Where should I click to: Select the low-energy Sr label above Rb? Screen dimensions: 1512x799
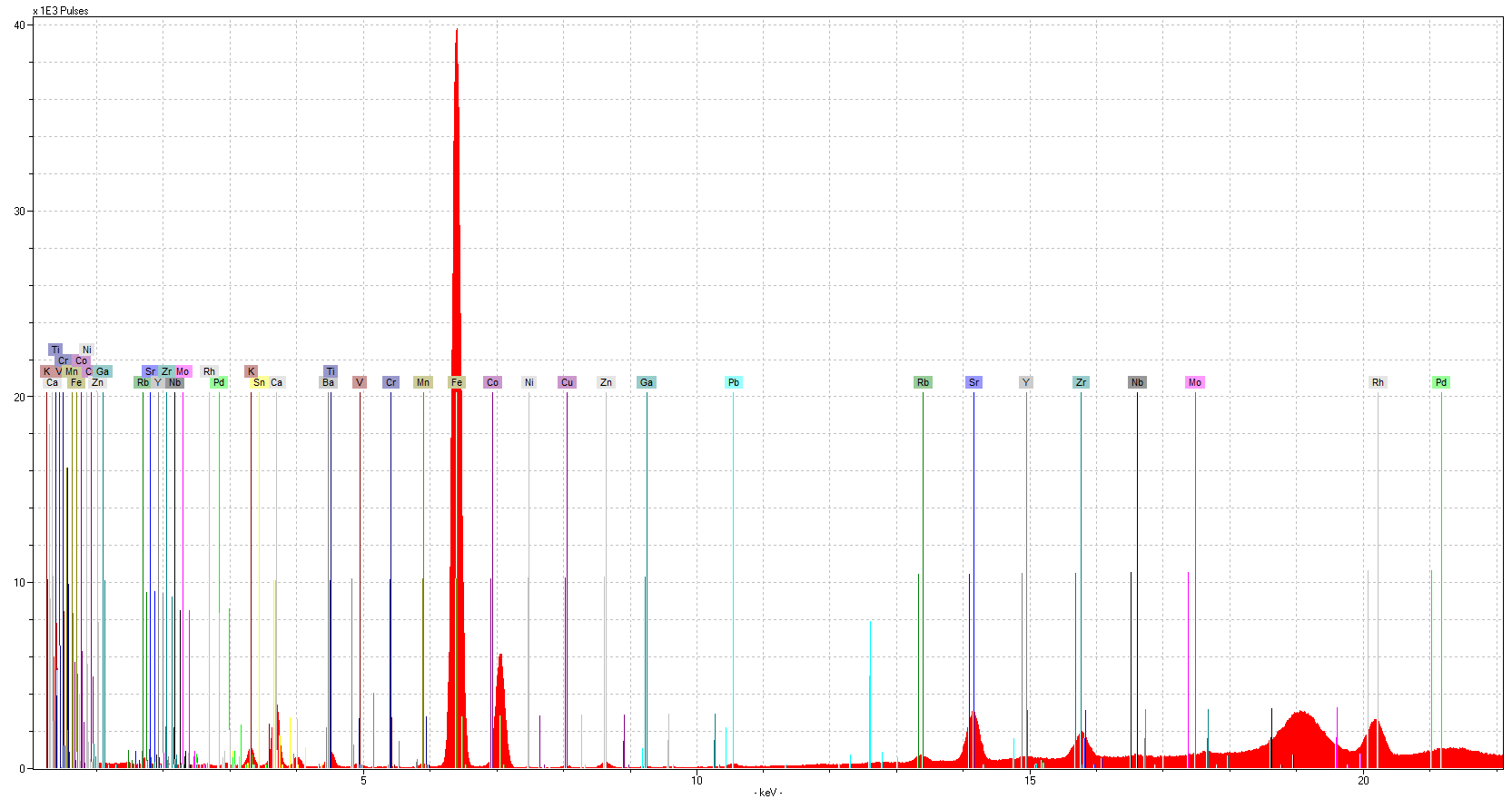151,371
